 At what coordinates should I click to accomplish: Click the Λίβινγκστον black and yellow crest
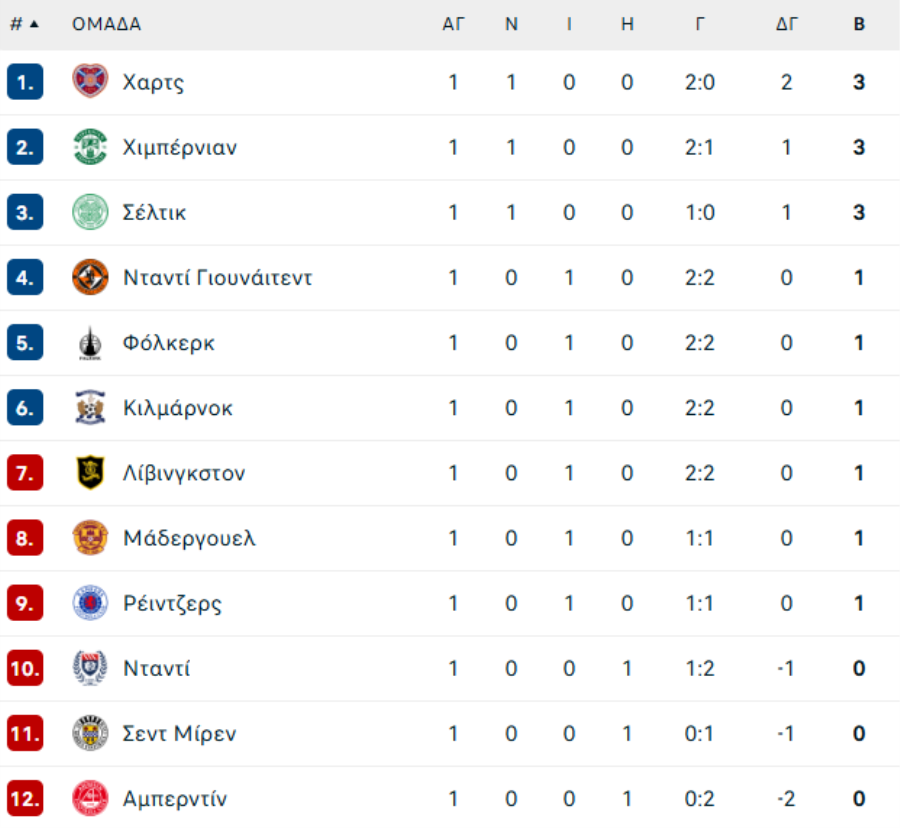pyautogui.click(x=90, y=473)
